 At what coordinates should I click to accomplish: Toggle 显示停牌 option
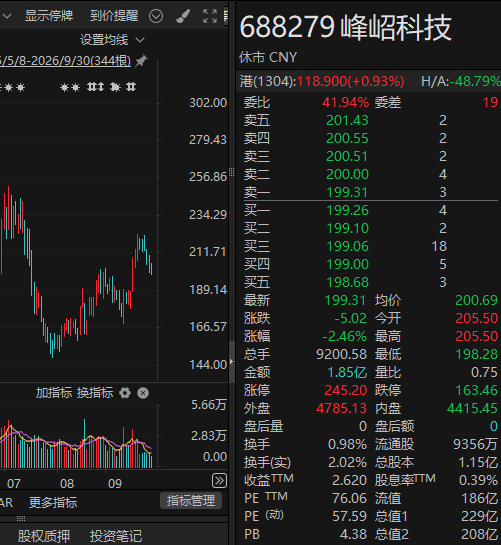[x=49, y=16]
